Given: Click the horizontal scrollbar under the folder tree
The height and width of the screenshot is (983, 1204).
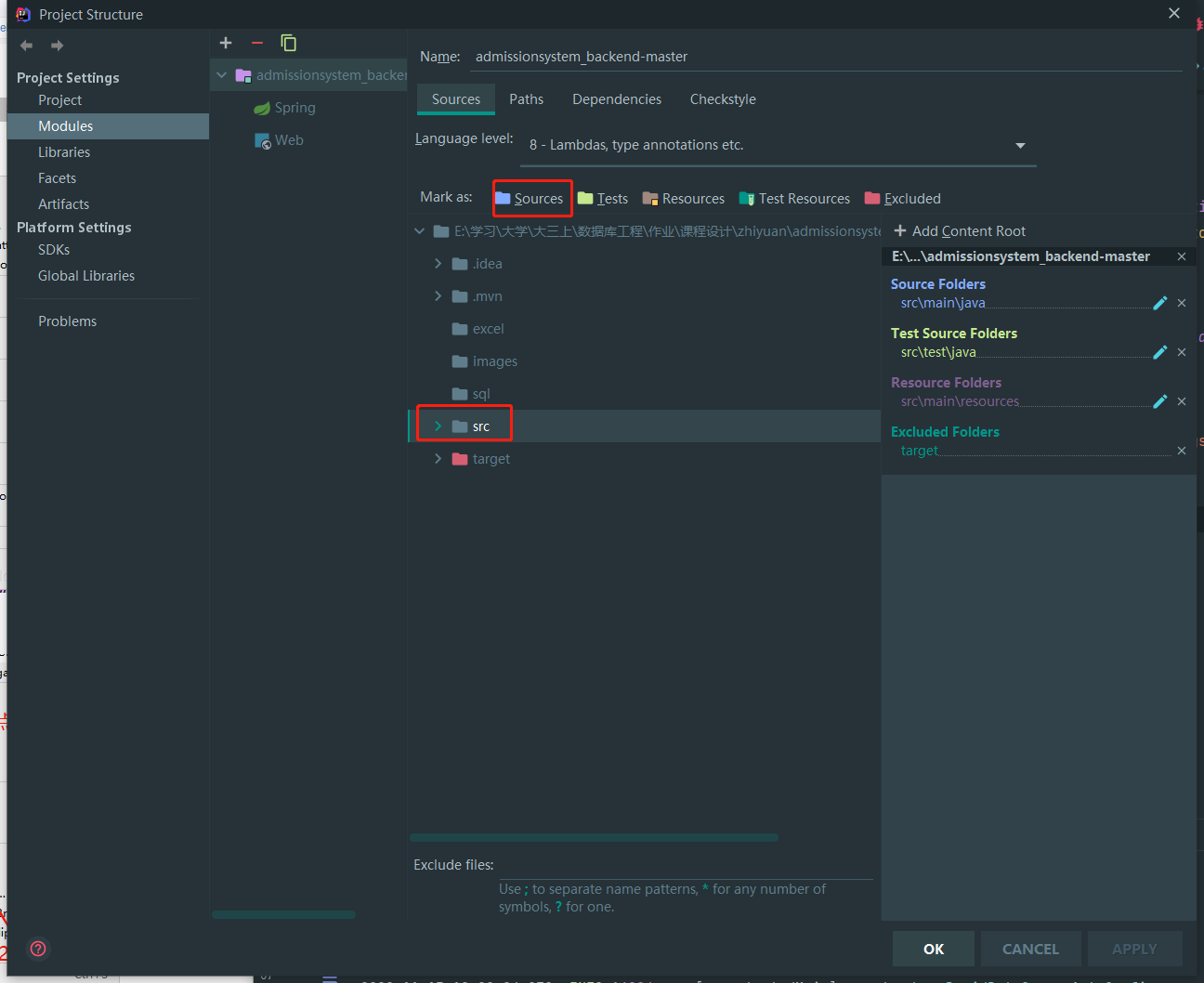Looking at the screenshot, I should [x=594, y=837].
